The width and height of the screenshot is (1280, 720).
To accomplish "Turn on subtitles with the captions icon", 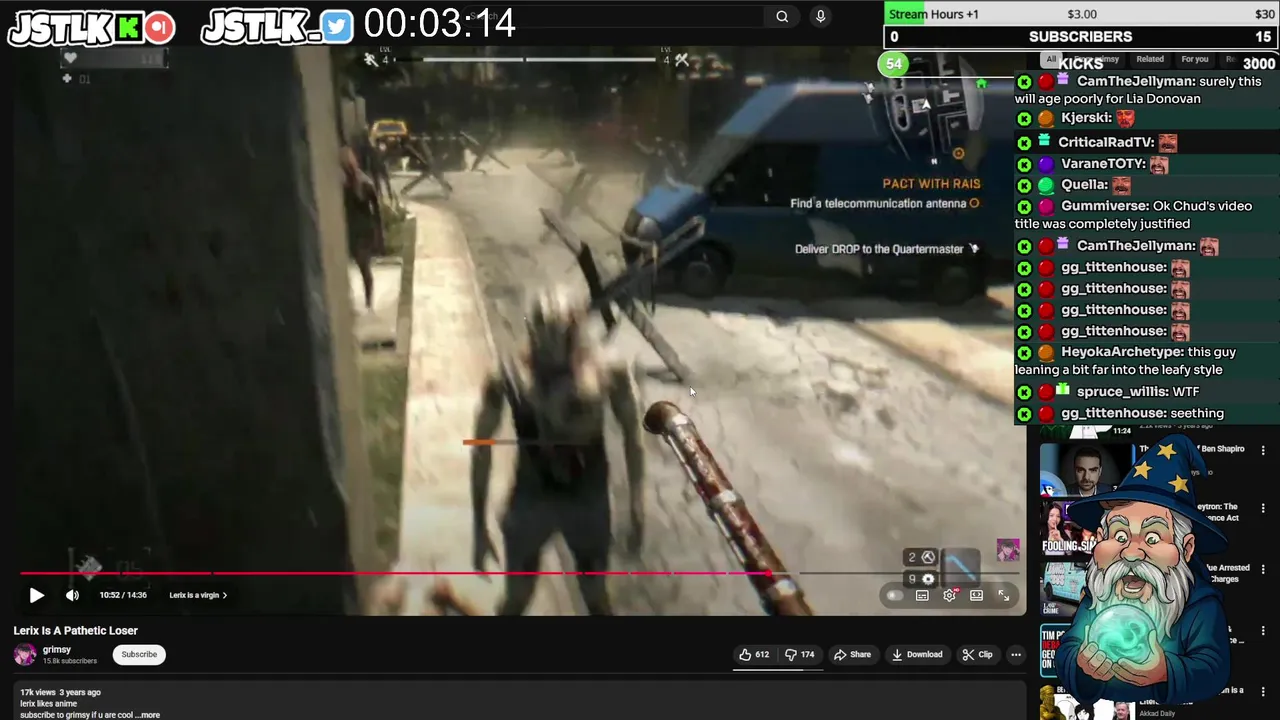I will [x=922, y=595].
